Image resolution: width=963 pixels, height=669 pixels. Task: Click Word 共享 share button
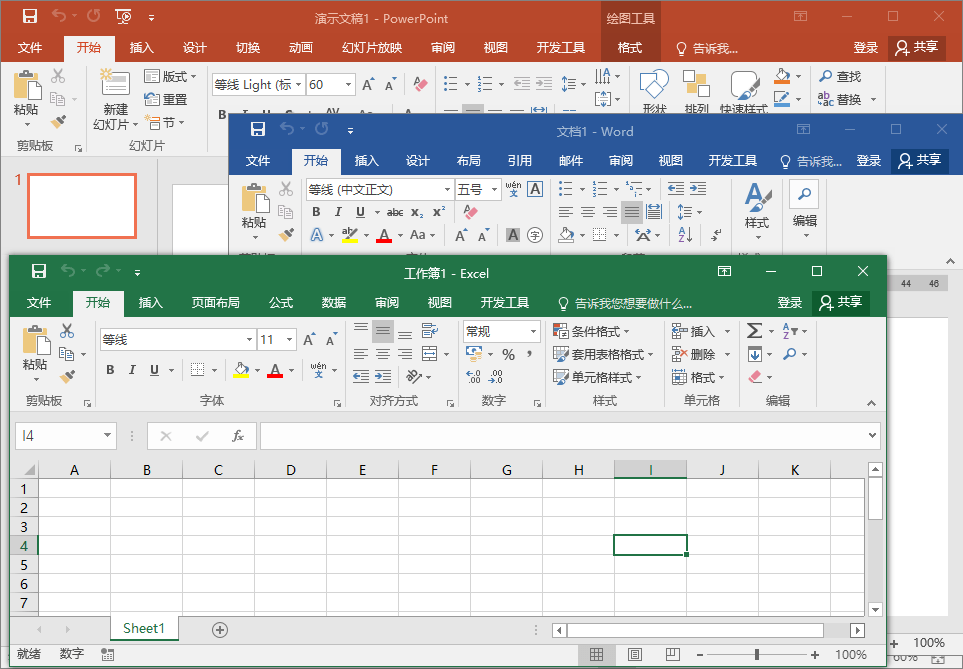pos(919,161)
